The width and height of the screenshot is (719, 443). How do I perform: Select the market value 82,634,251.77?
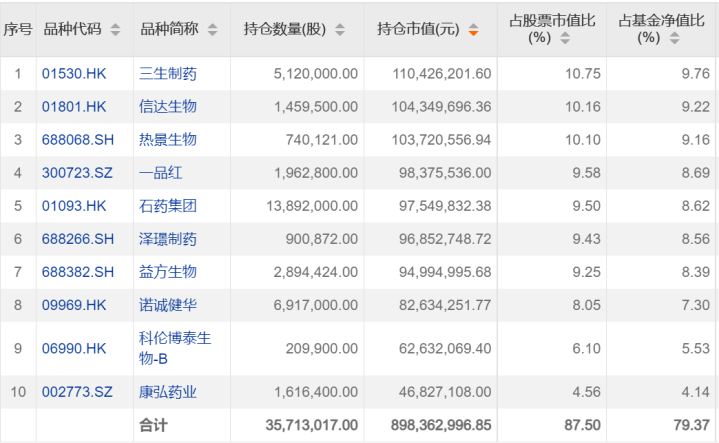point(445,305)
